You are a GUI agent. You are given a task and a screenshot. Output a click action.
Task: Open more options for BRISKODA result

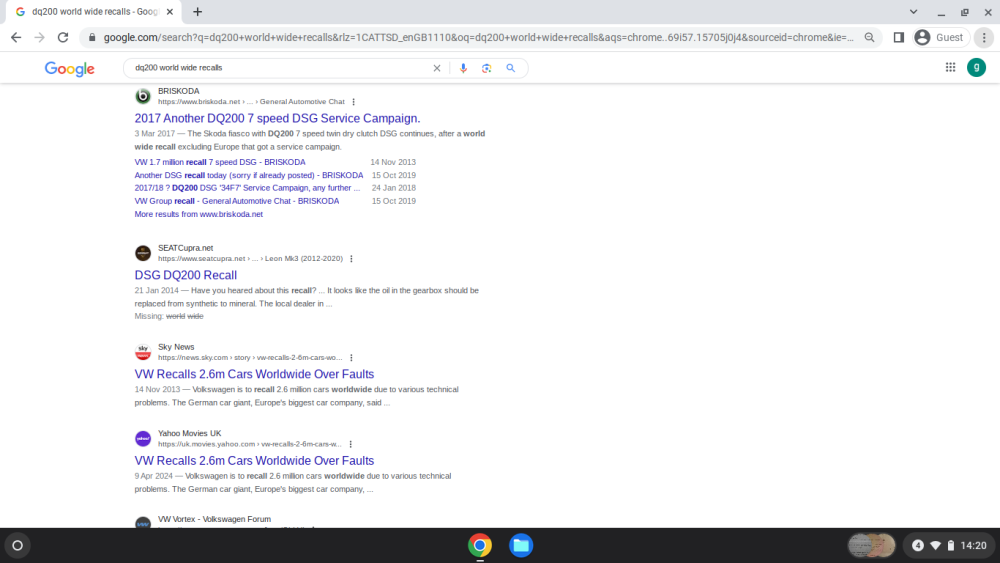353,102
